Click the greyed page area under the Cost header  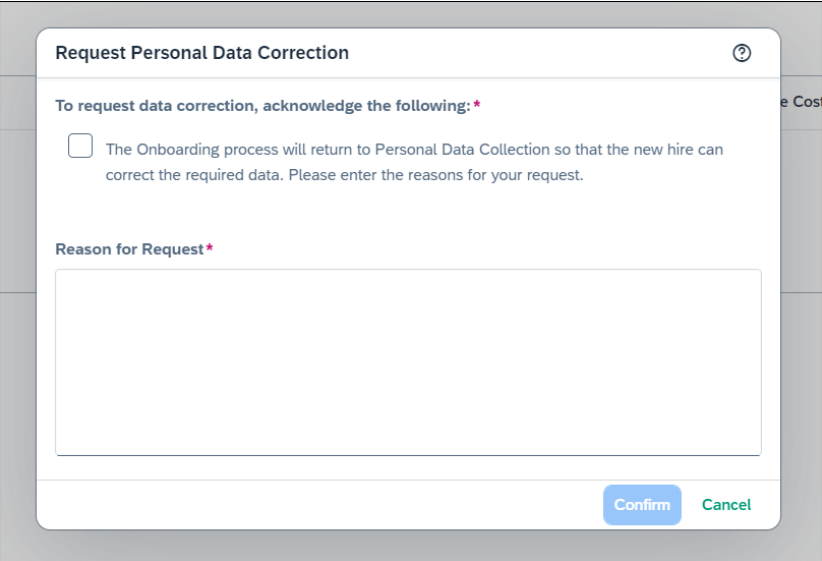(x=801, y=210)
